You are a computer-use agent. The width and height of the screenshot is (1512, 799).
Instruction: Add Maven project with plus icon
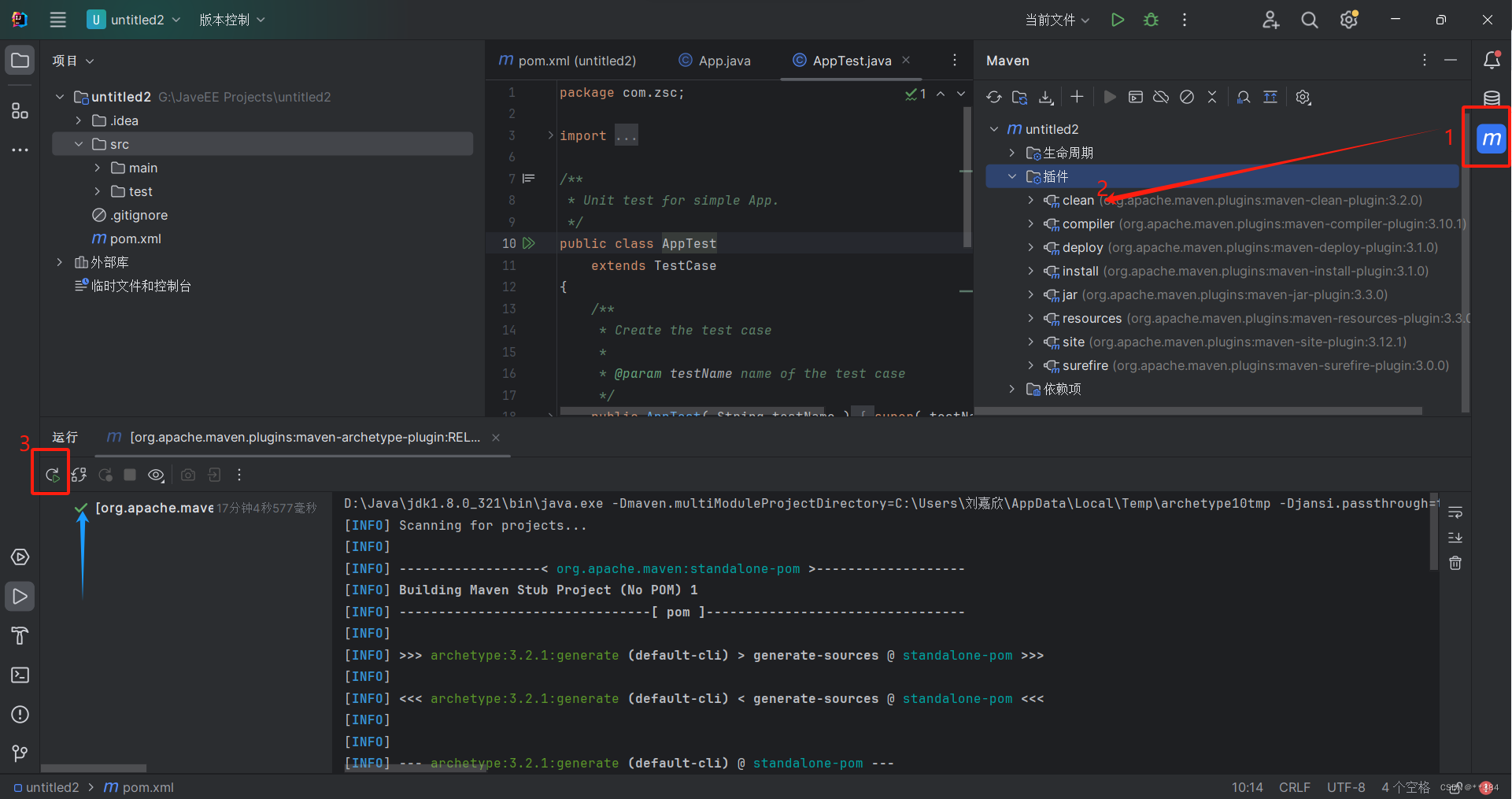1077,97
